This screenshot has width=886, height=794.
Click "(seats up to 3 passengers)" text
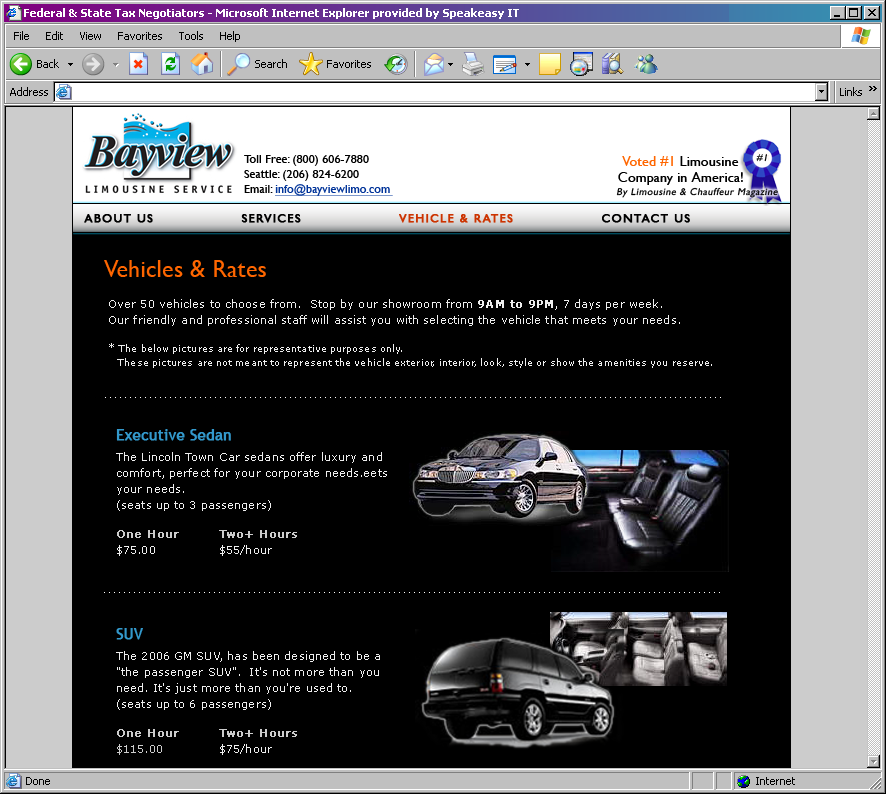(x=194, y=505)
